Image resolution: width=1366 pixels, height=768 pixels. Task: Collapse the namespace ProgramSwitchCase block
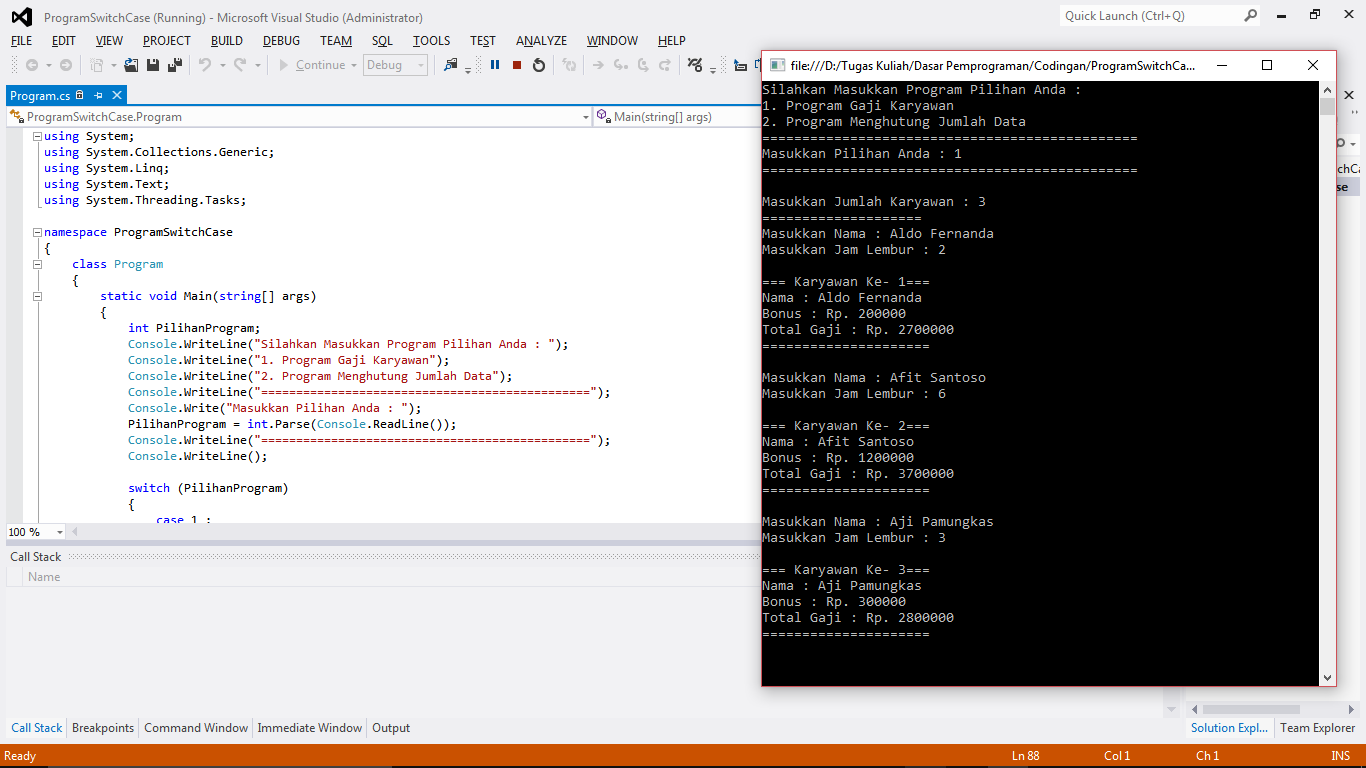[37, 232]
